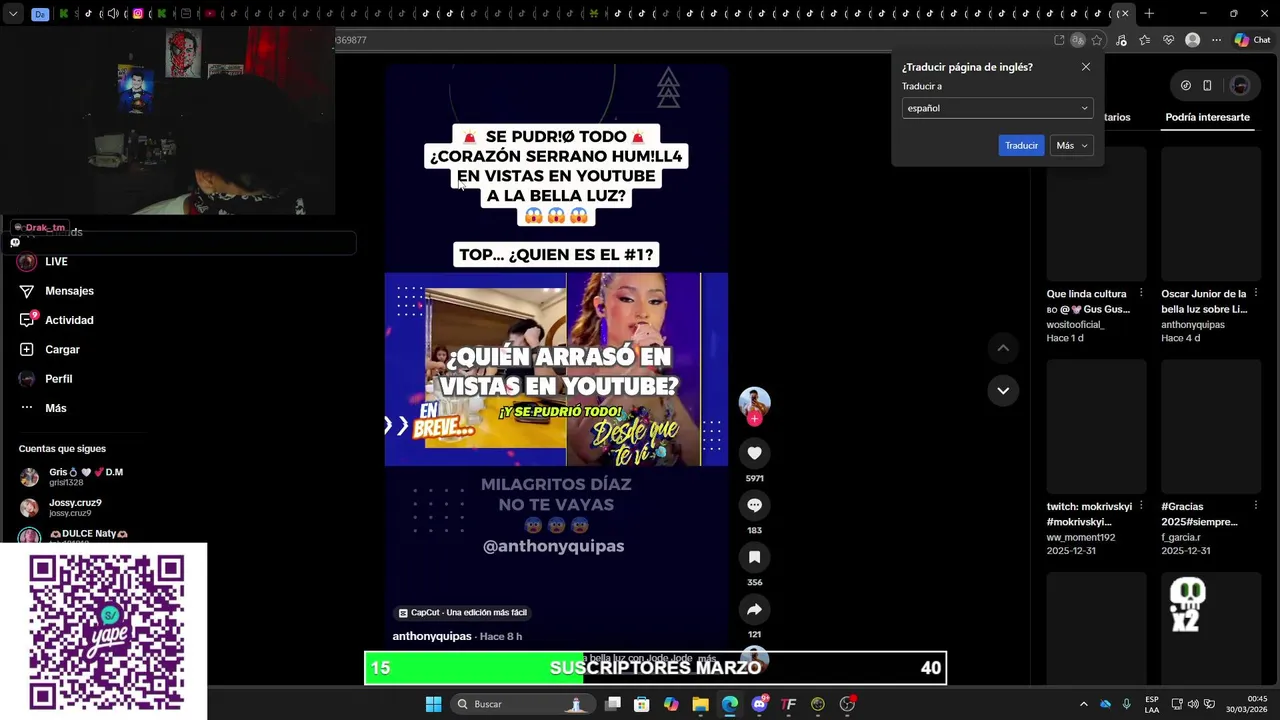Open the browser profile avatar
The height and width of the screenshot is (720, 1280).
(1192, 40)
